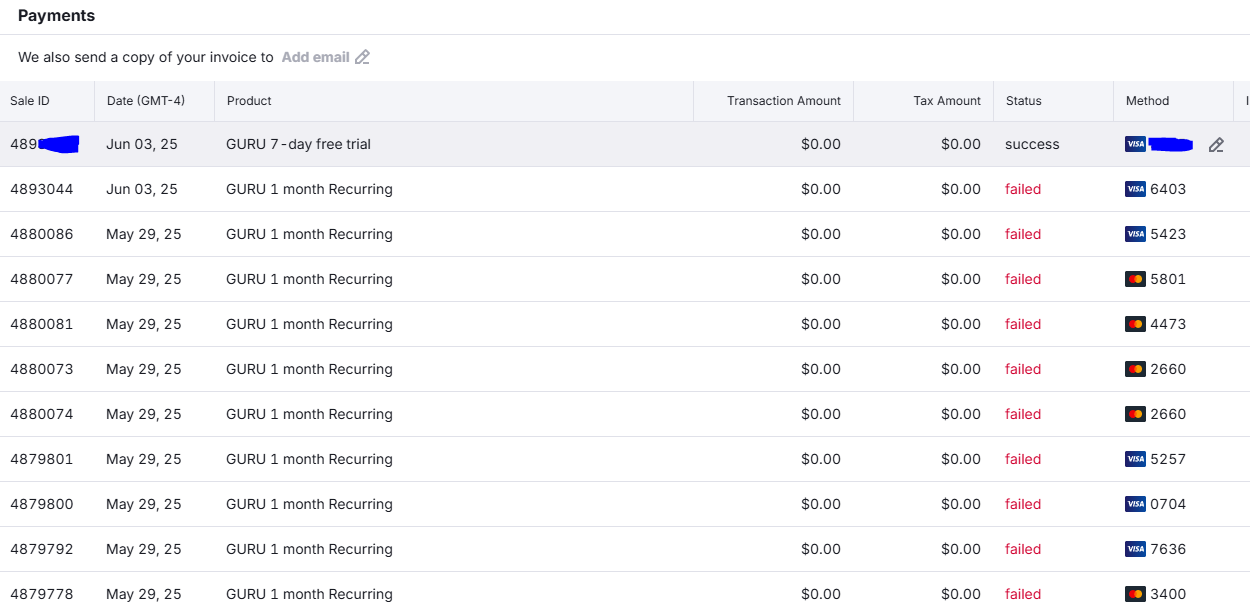Select sale ID 4880073
The width and height of the screenshot is (1250, 607).
(x=42, y=369)
